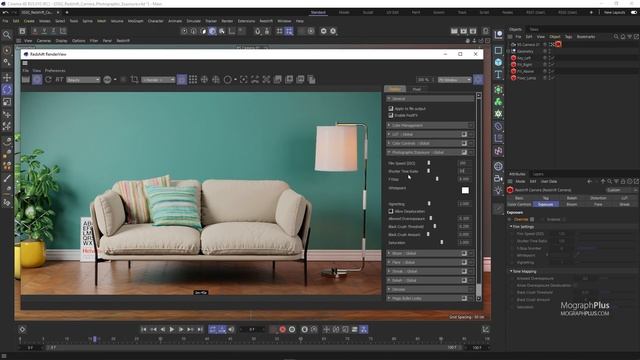Click the Attributes up arrow icon
This screenshot has width=640, height=360.
pyautogui.click(x=602, y=181)
